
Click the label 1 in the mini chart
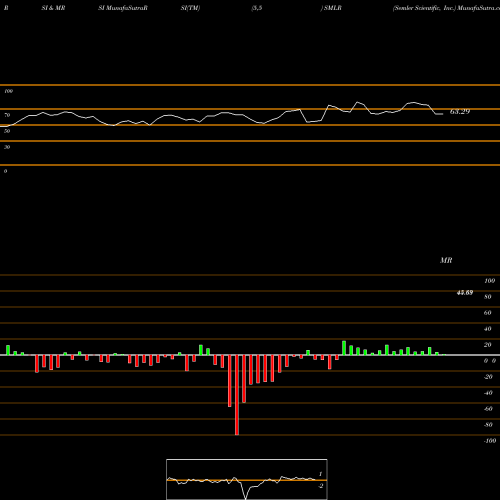pyautogui.click(x=321, y=474)
